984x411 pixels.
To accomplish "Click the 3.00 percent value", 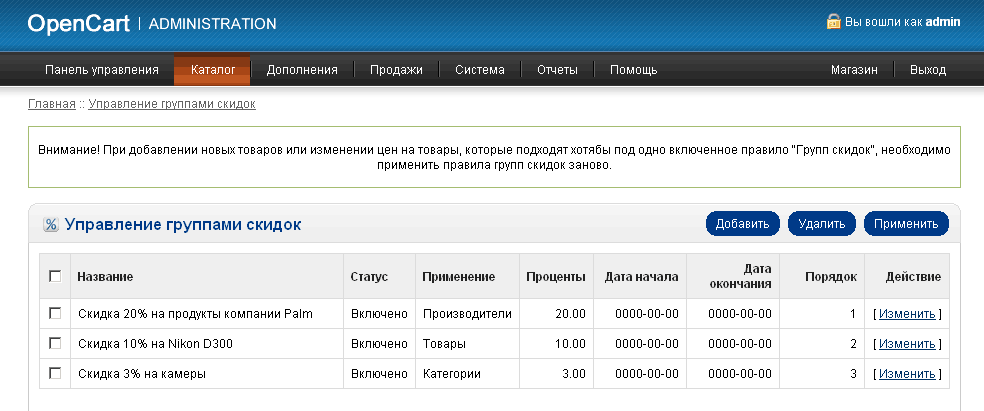I will point(574,374).
